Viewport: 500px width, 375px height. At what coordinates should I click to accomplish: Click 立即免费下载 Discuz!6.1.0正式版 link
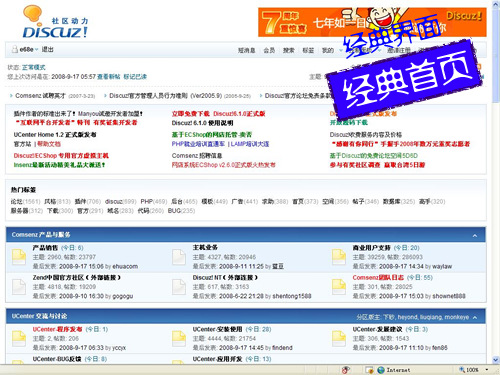pos(218,114)
